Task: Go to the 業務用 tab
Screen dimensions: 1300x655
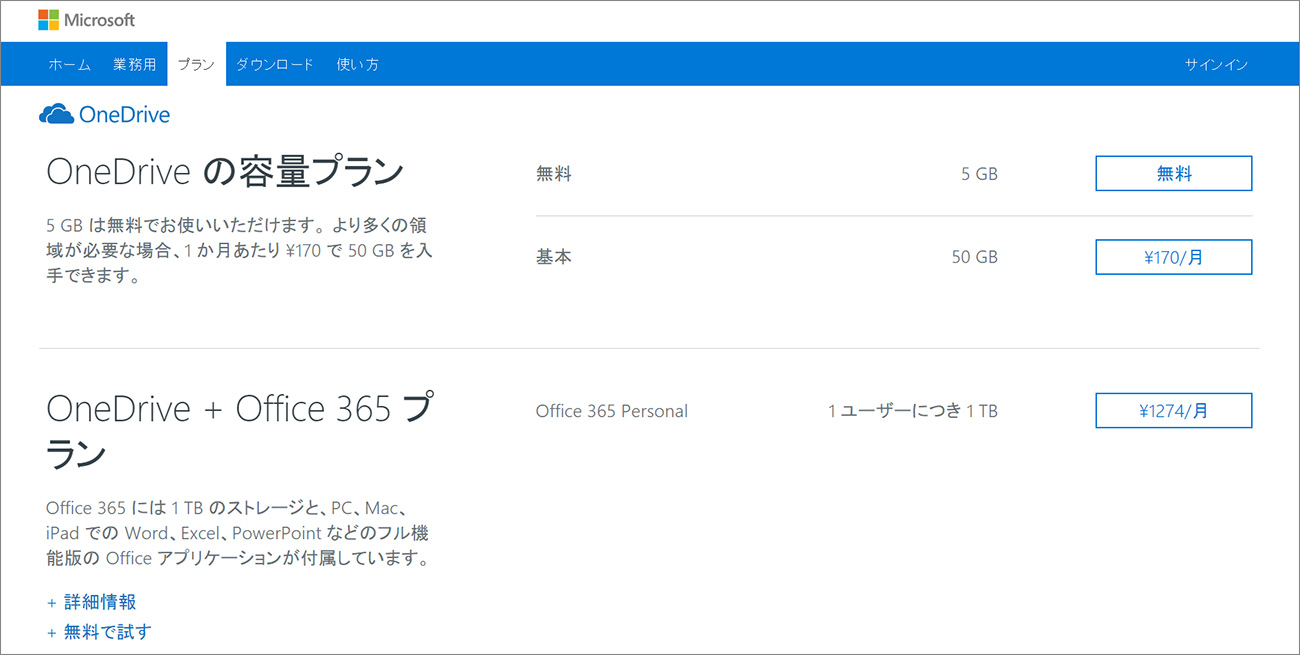Action: (135, 64)
